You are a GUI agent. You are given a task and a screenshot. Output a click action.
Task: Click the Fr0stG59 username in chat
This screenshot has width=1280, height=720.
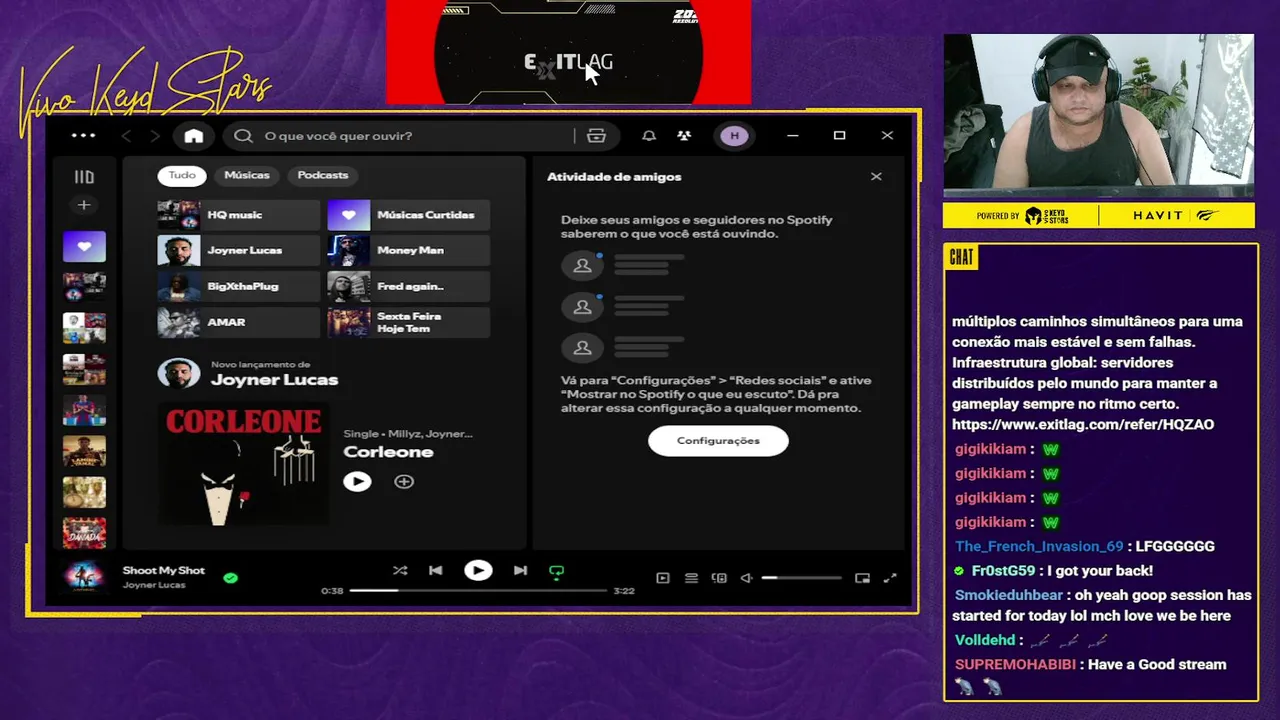tap(1003, 571)
